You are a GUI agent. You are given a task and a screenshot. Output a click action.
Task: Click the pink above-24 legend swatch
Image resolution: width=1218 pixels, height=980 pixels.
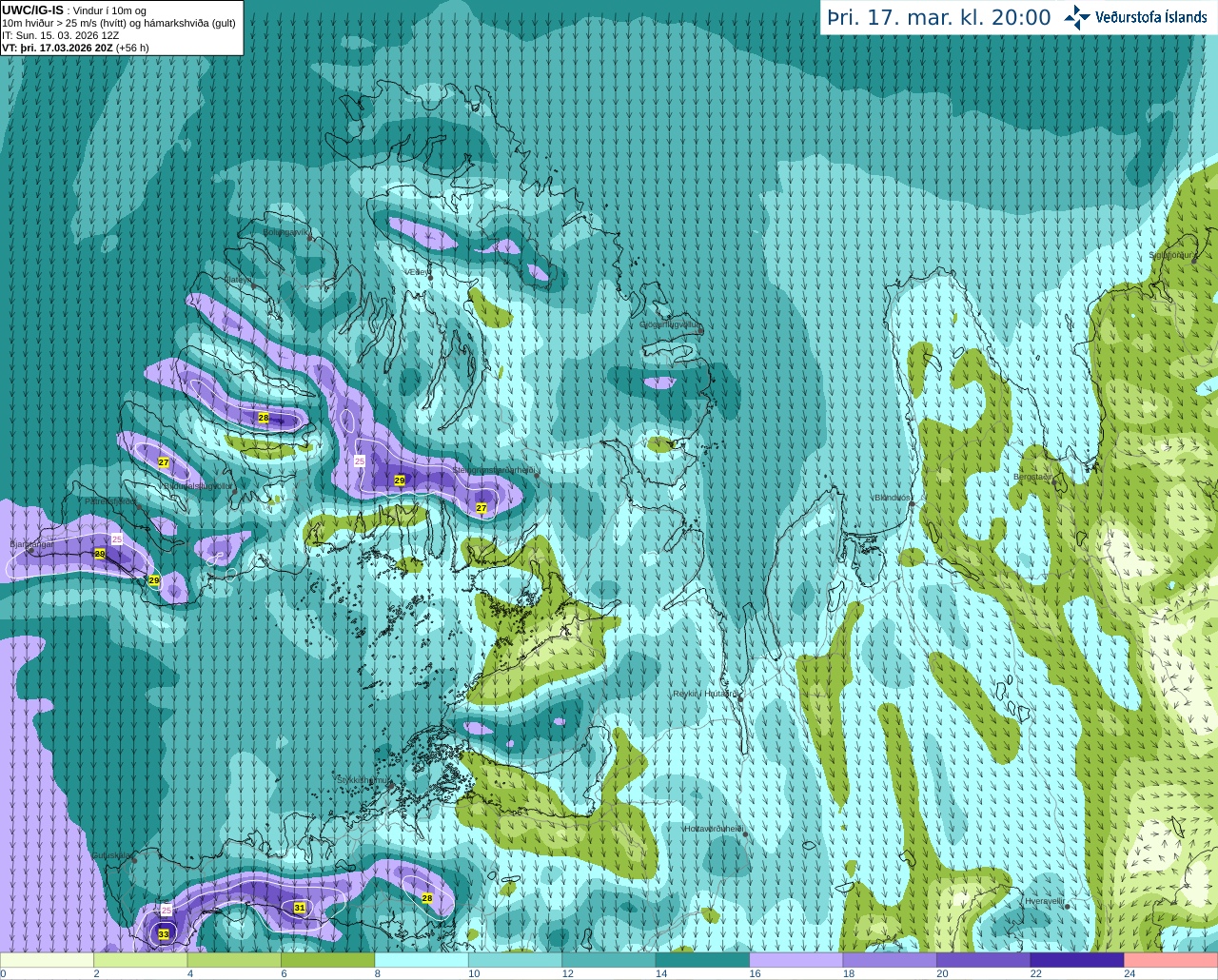click(1170, 959)
